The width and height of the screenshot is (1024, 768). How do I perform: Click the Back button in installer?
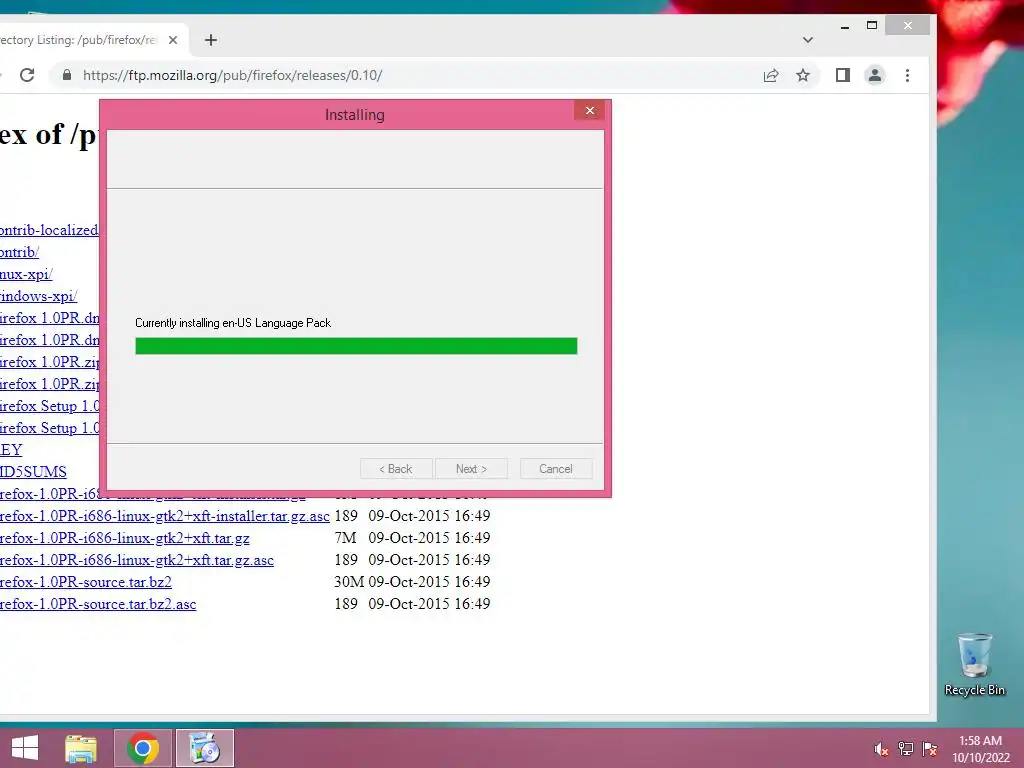coord(396,469)
